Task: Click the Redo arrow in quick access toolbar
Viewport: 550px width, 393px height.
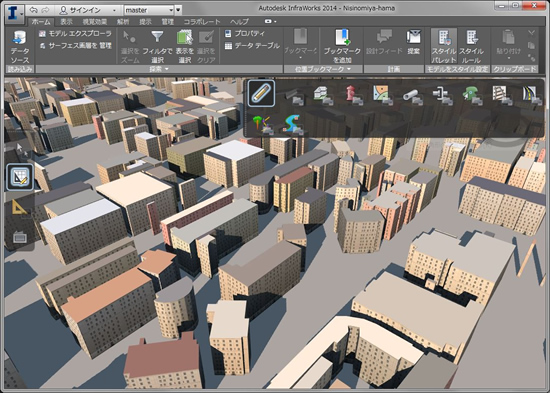Action: pos(45,9)
